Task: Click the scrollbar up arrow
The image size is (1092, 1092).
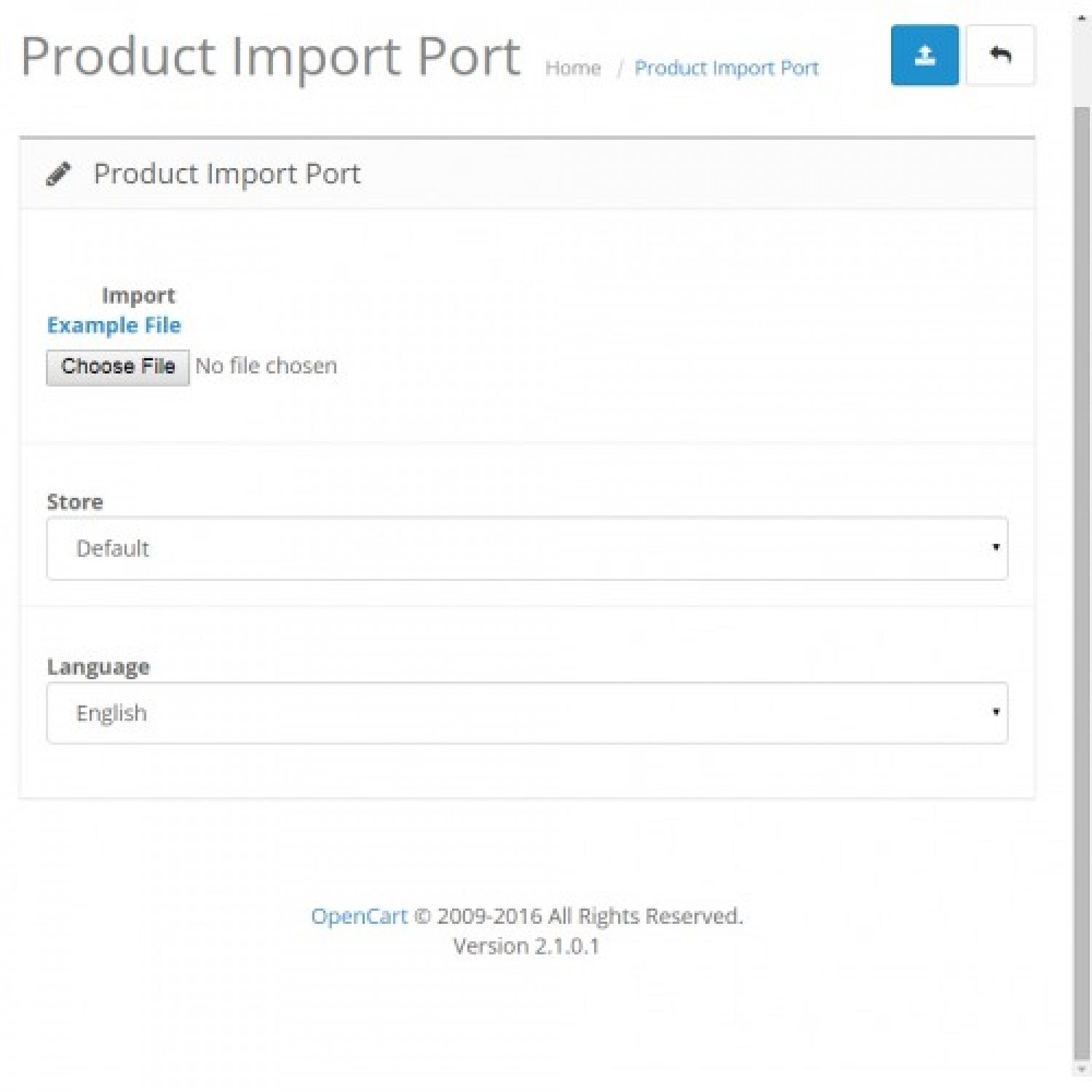Action: (x=1082, y=17)
